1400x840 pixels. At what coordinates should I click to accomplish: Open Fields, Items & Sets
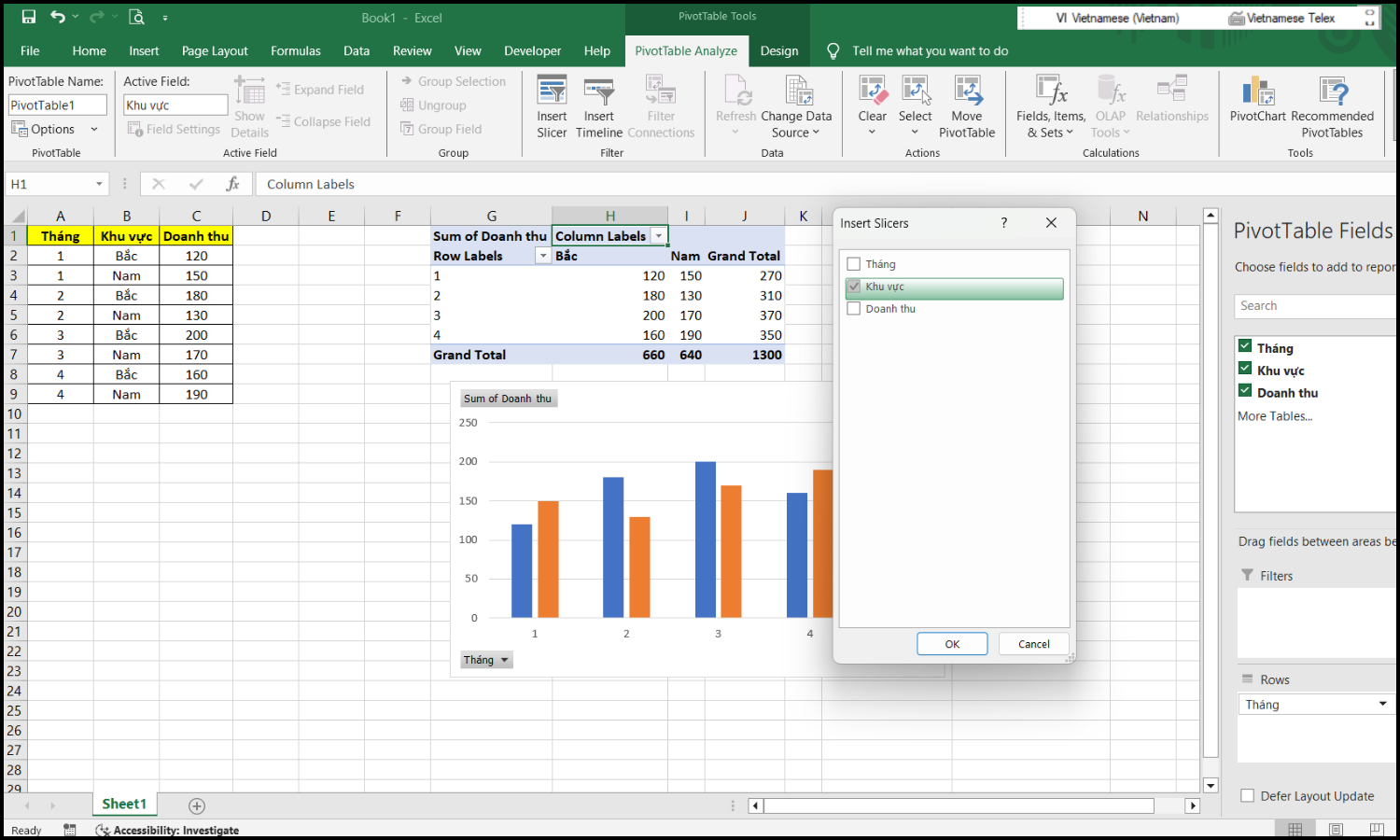(1050, 105)
